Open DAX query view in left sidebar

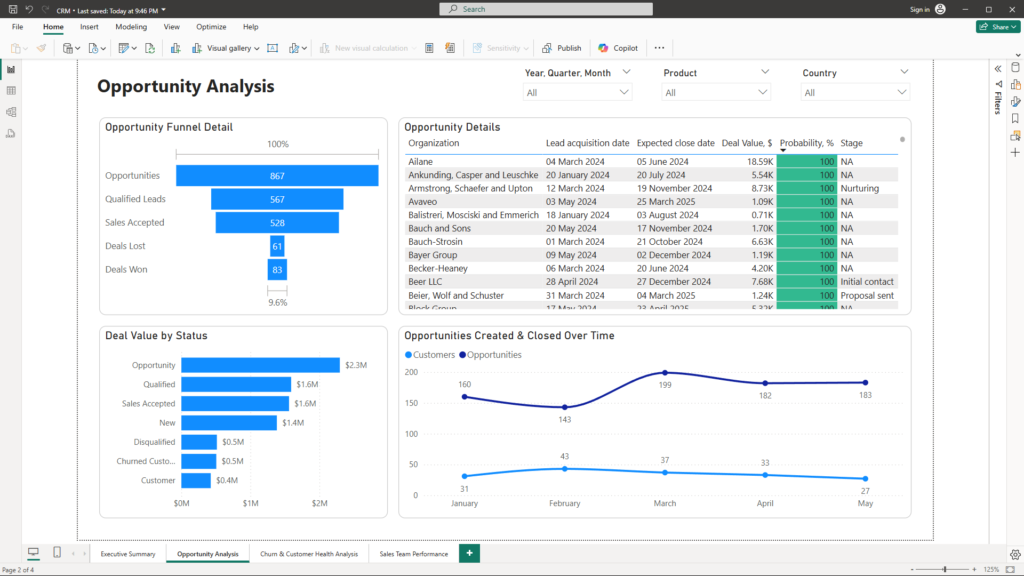tap(11, 134)
